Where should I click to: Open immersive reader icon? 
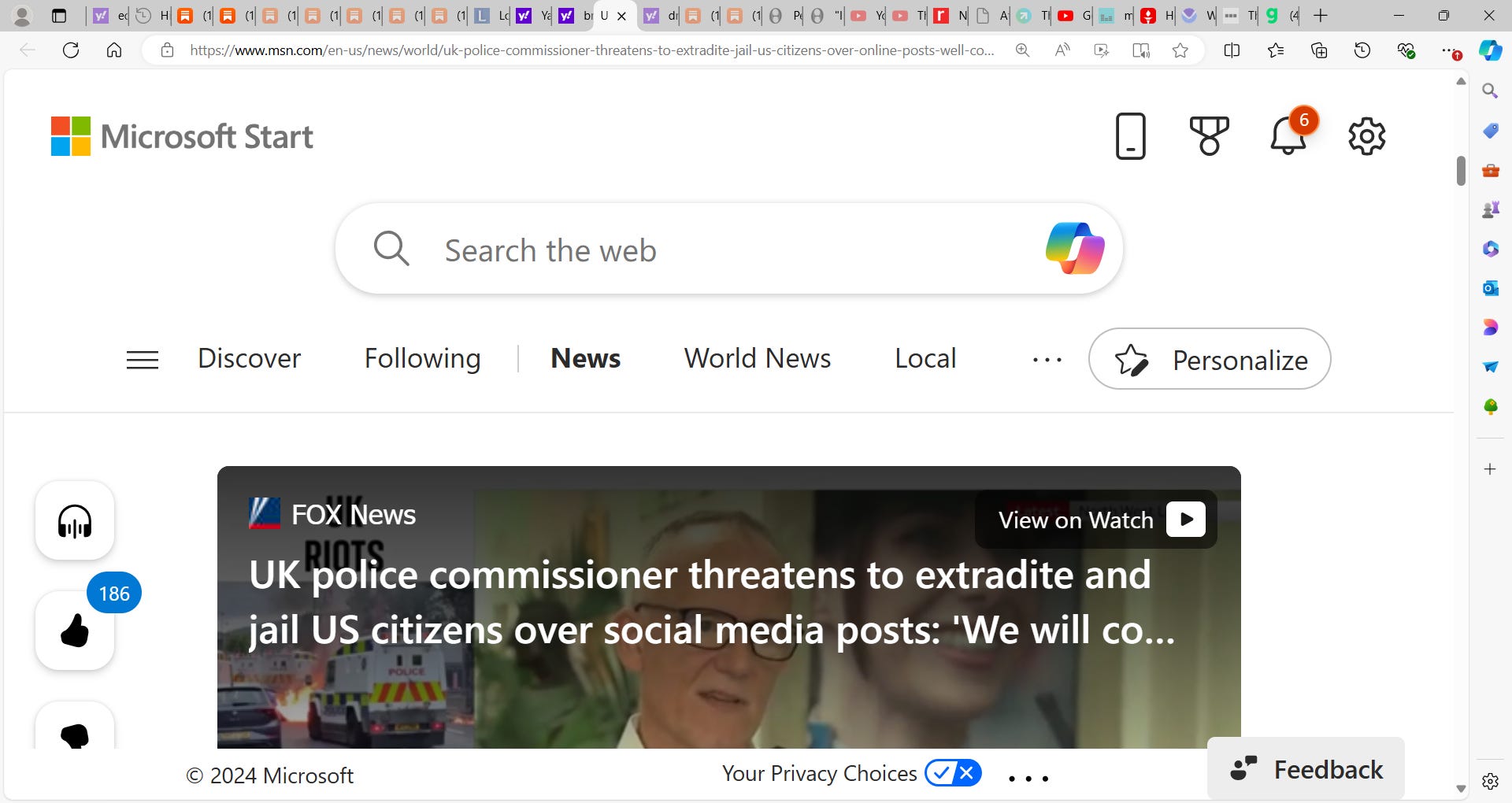(1140, 50)
